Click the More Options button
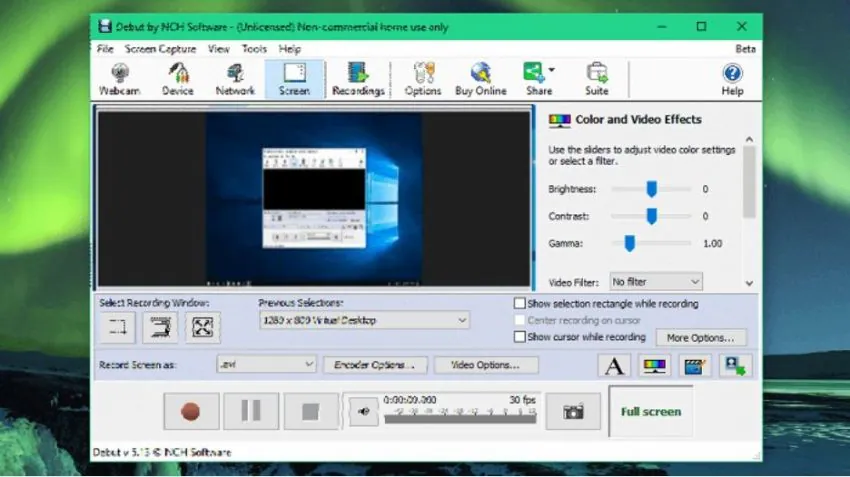The image size is (850, 477). pyautogui.click(x=701, y=338)
